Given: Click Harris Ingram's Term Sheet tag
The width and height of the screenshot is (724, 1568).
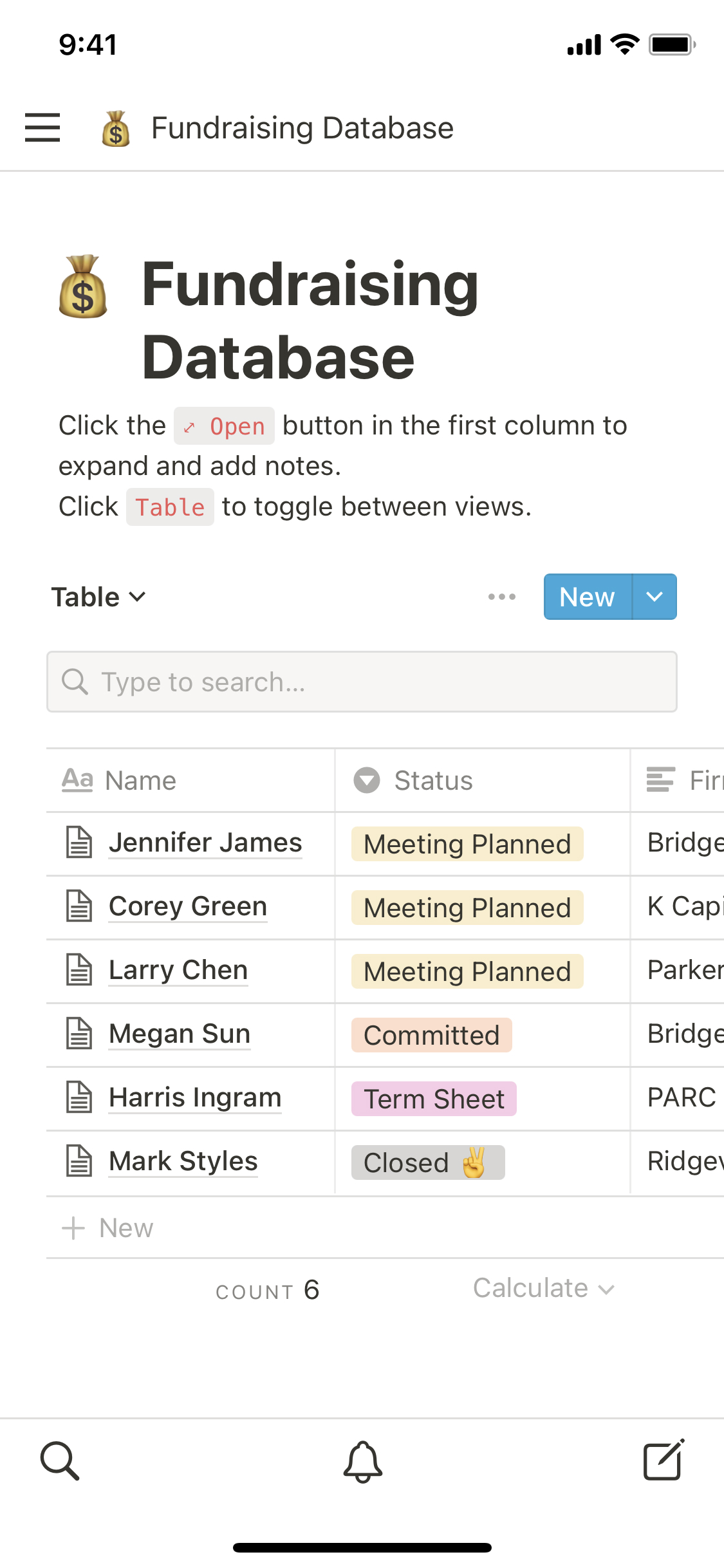Looking at the screenshot, I should point(434,1099).
